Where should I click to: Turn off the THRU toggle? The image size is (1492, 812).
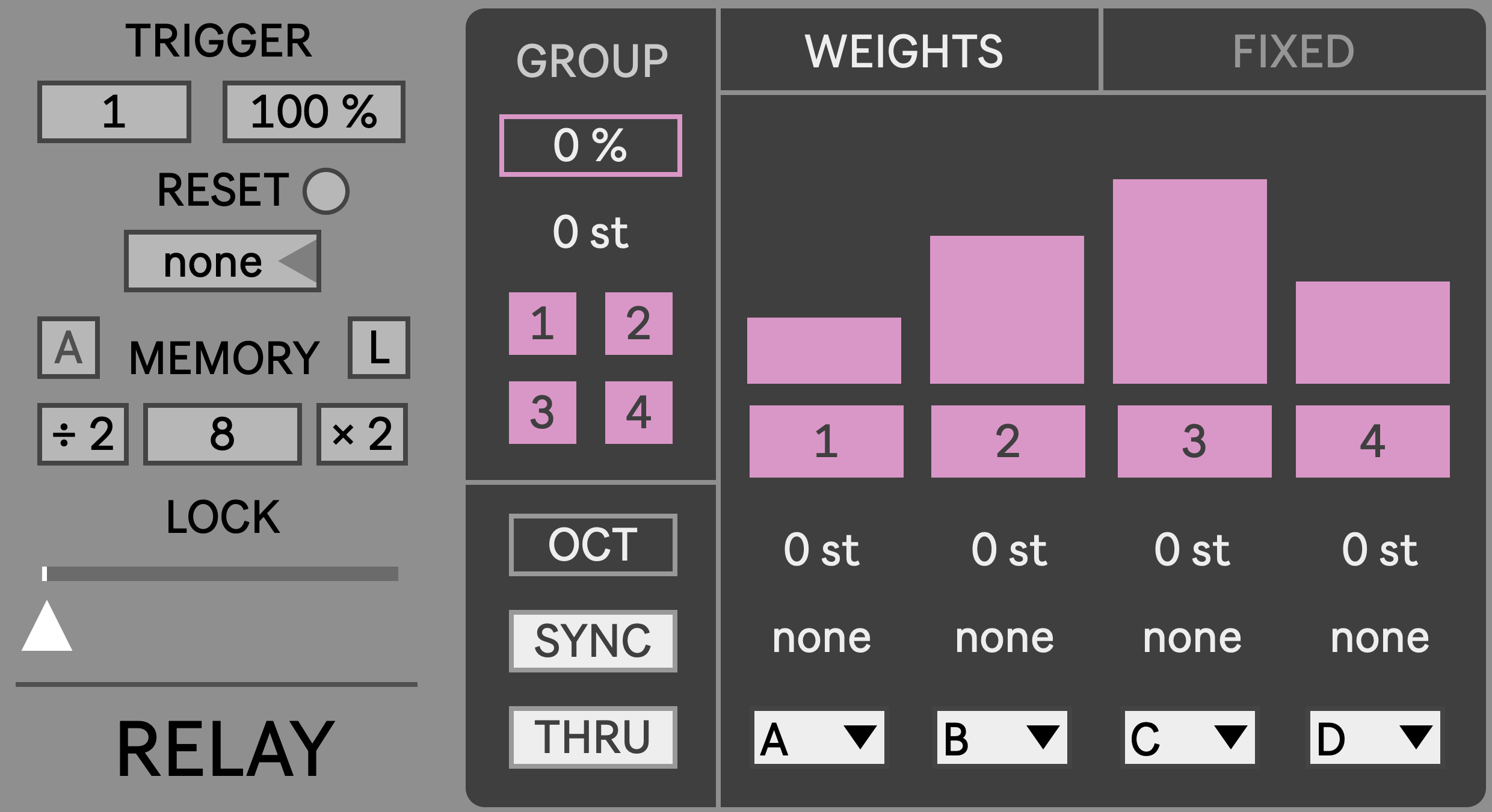tap(593, 737)
